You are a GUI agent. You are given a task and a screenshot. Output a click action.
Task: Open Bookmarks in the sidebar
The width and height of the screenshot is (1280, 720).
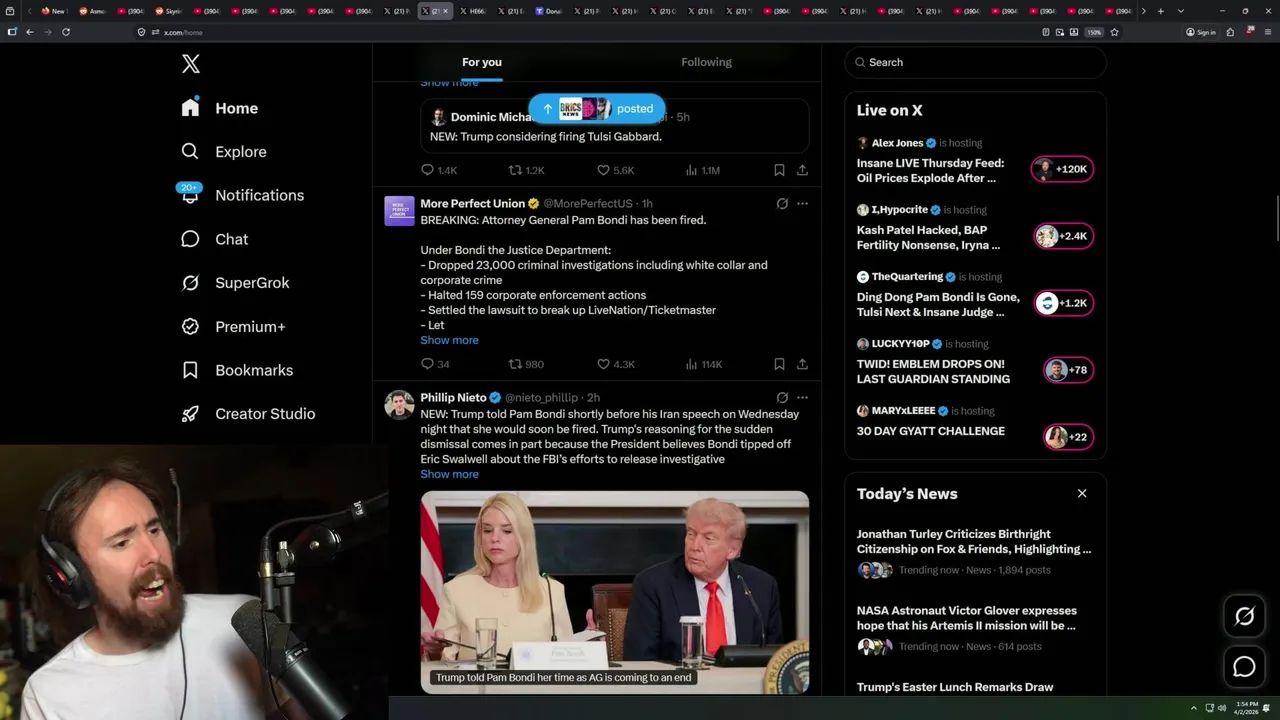coord(237,370)
